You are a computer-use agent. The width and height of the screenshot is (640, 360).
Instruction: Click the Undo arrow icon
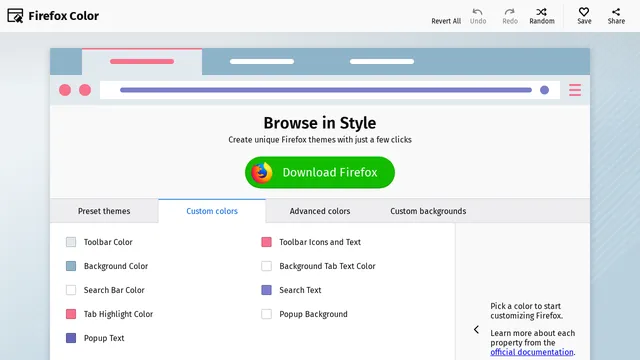[478, 11]
